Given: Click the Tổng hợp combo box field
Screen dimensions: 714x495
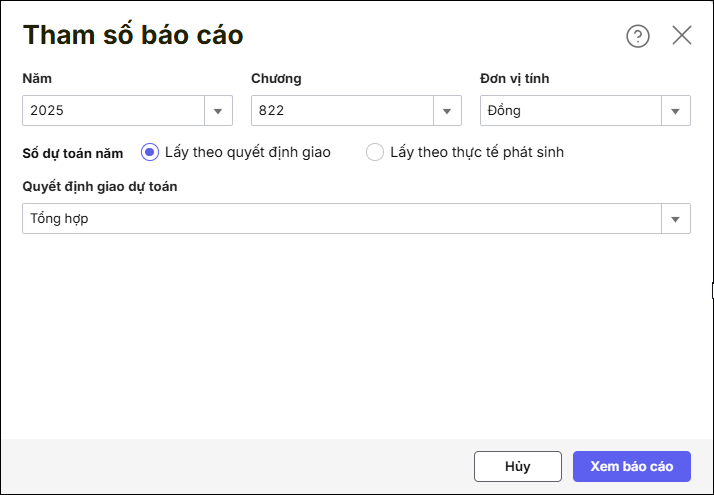Looking at the screenshot, I should 340,219.
